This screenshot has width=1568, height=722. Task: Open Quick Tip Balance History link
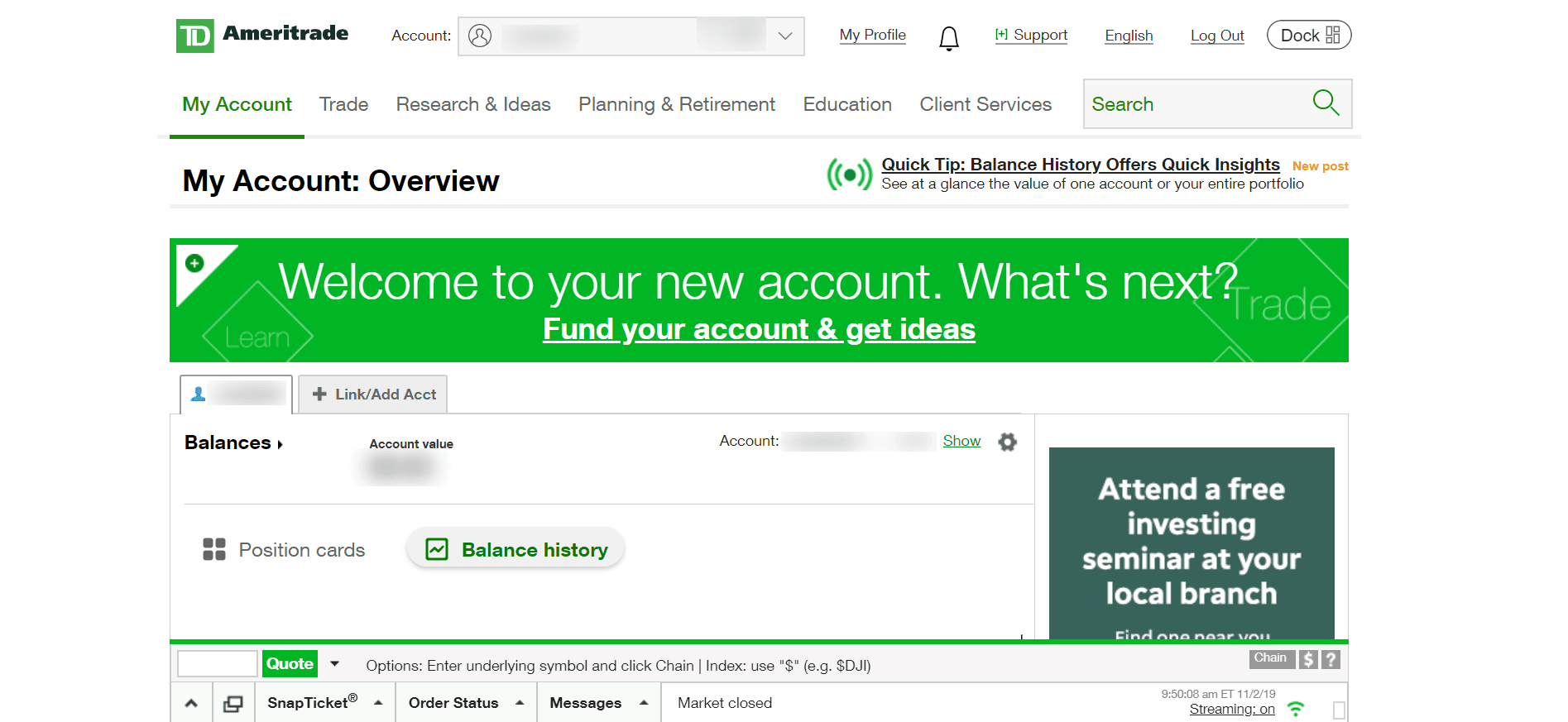(1081, 165)
